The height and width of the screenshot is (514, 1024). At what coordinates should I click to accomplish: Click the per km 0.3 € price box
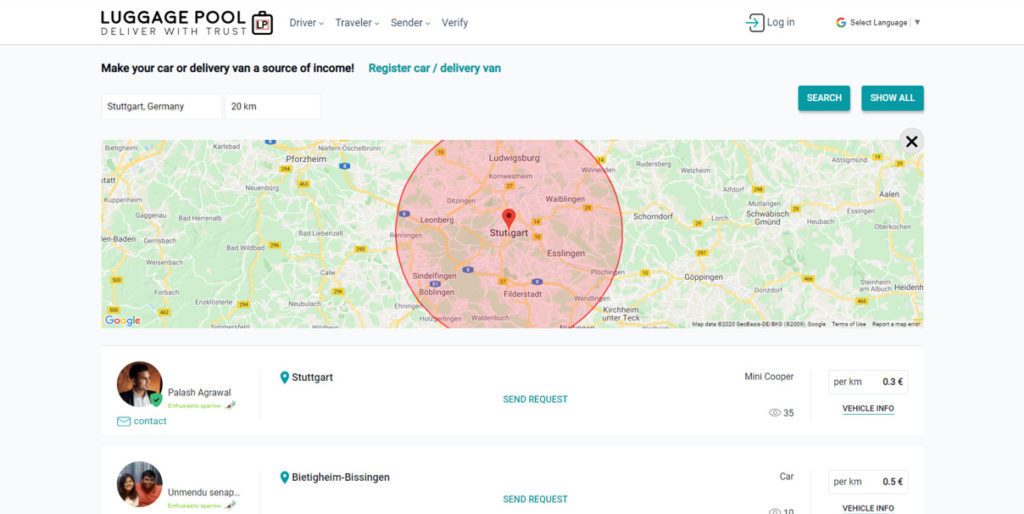[868, 382]
